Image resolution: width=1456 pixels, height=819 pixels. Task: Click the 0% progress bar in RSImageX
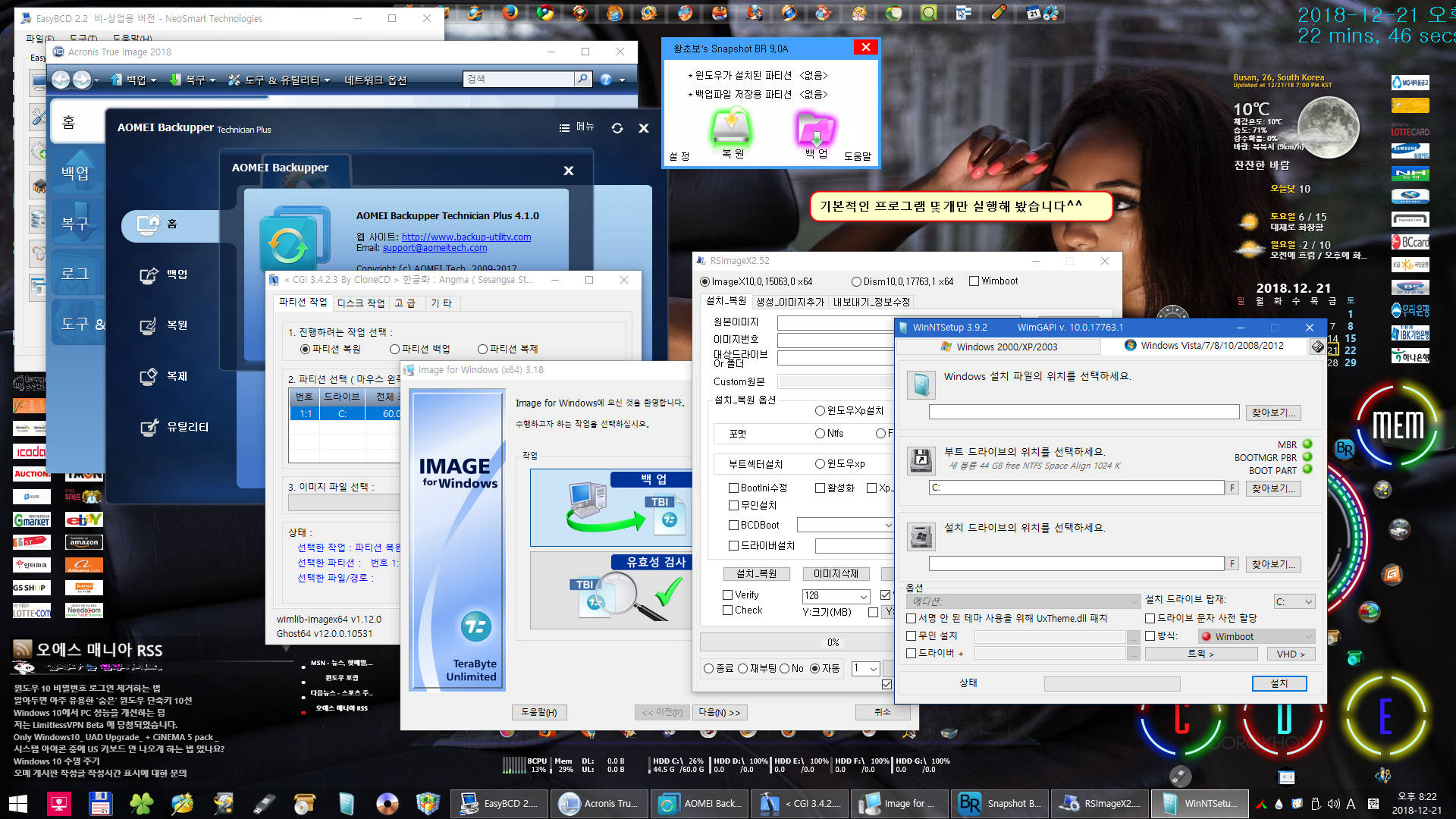pos(796,642)
